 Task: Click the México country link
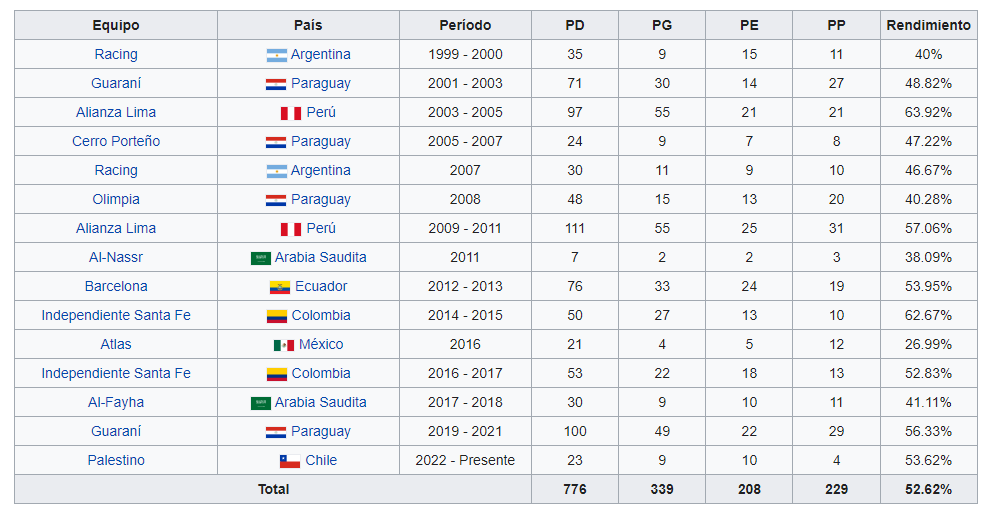(x=321, y=345)
